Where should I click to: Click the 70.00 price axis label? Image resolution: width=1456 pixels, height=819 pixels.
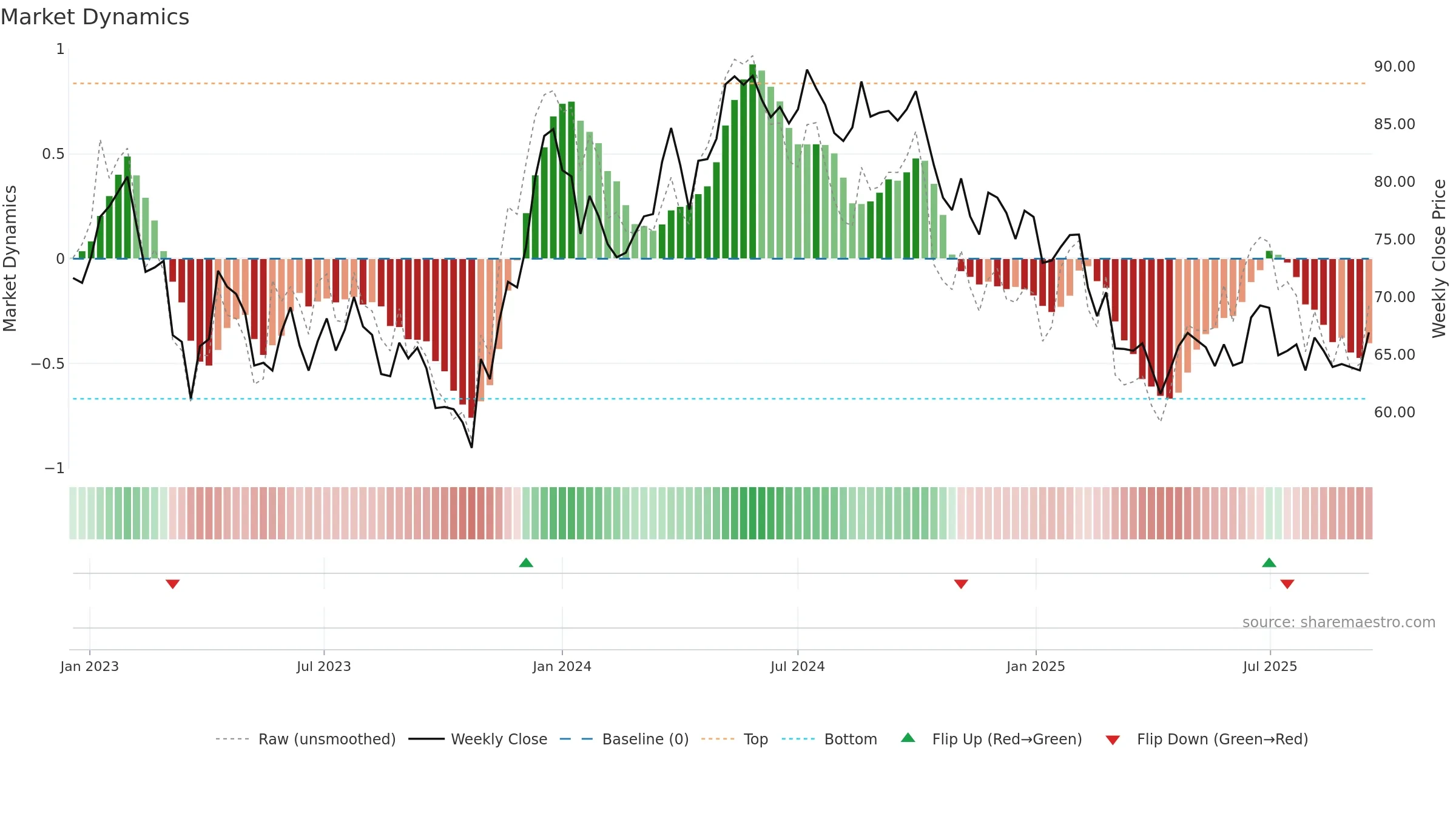tap(1395, 297)
